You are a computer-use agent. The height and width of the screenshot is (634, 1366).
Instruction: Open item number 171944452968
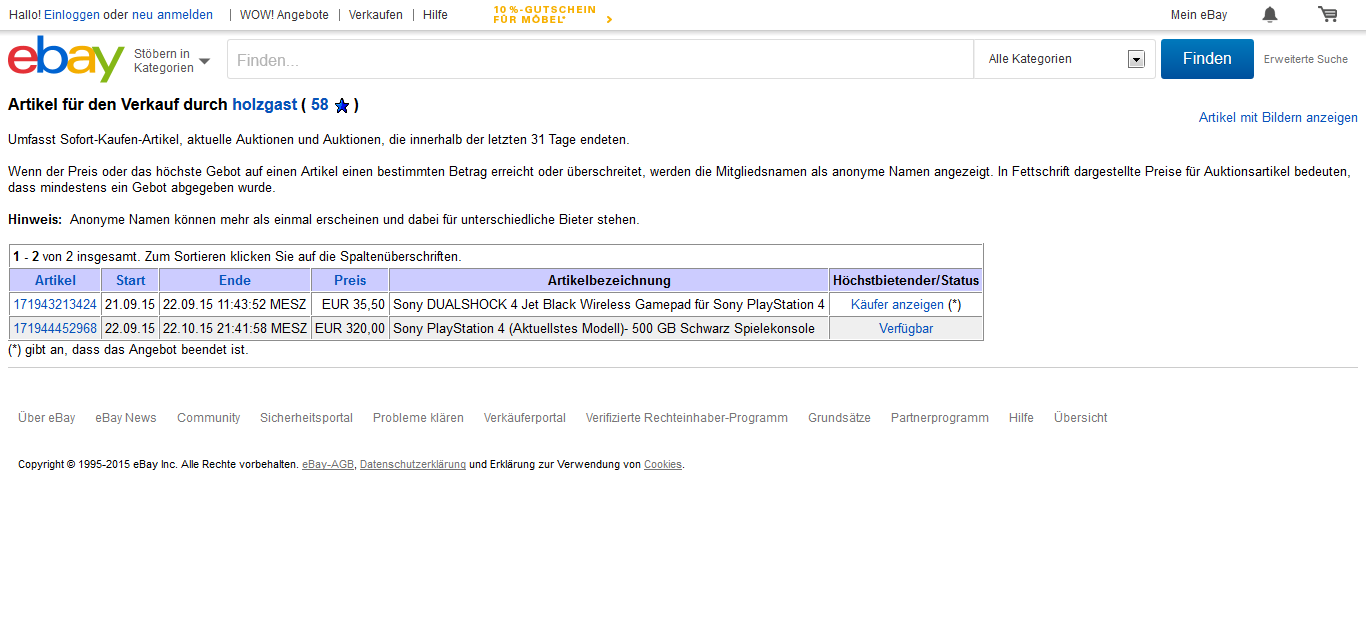(x=55, y=328)
